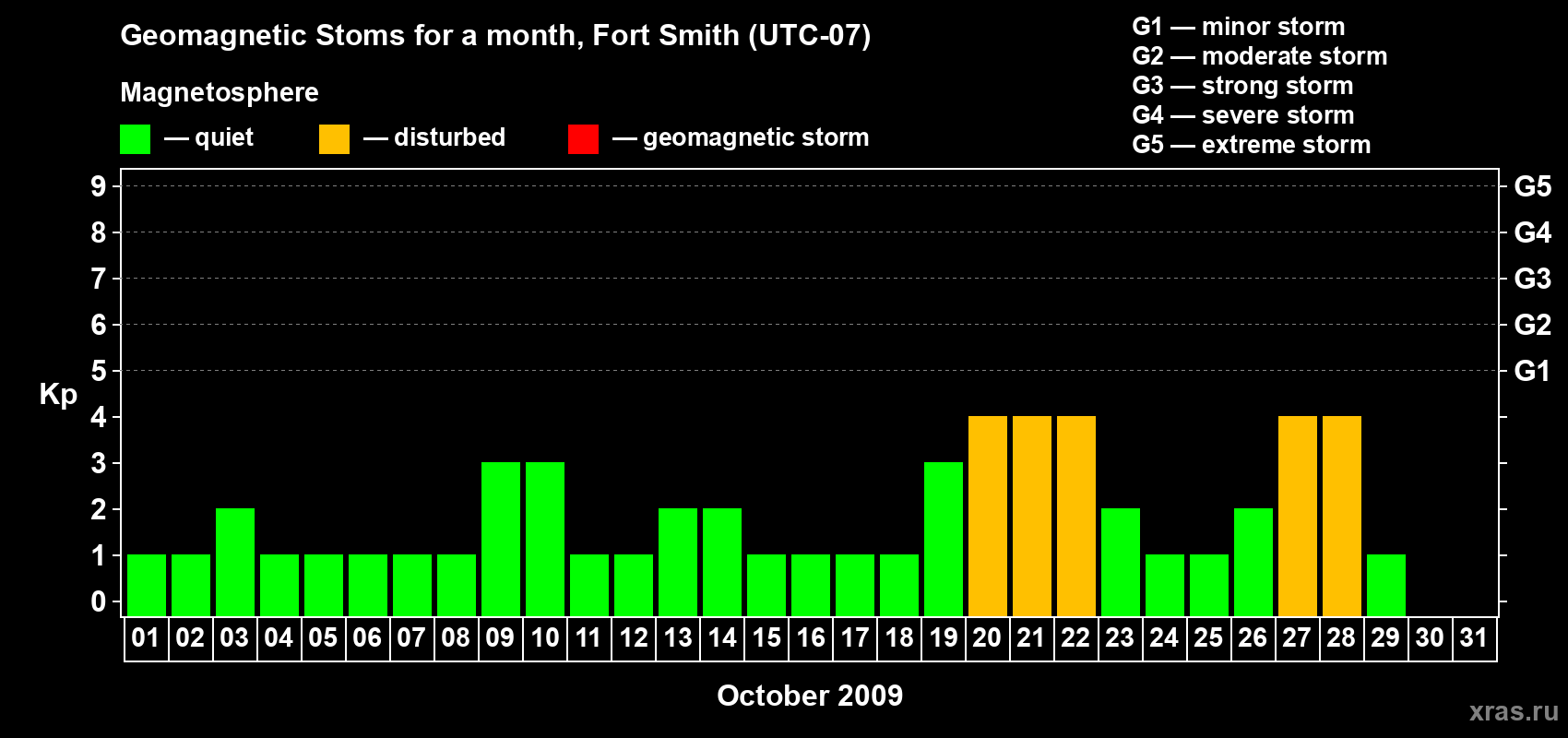
Task: Click the orange bar for day 21
Action: (1032, 516)
